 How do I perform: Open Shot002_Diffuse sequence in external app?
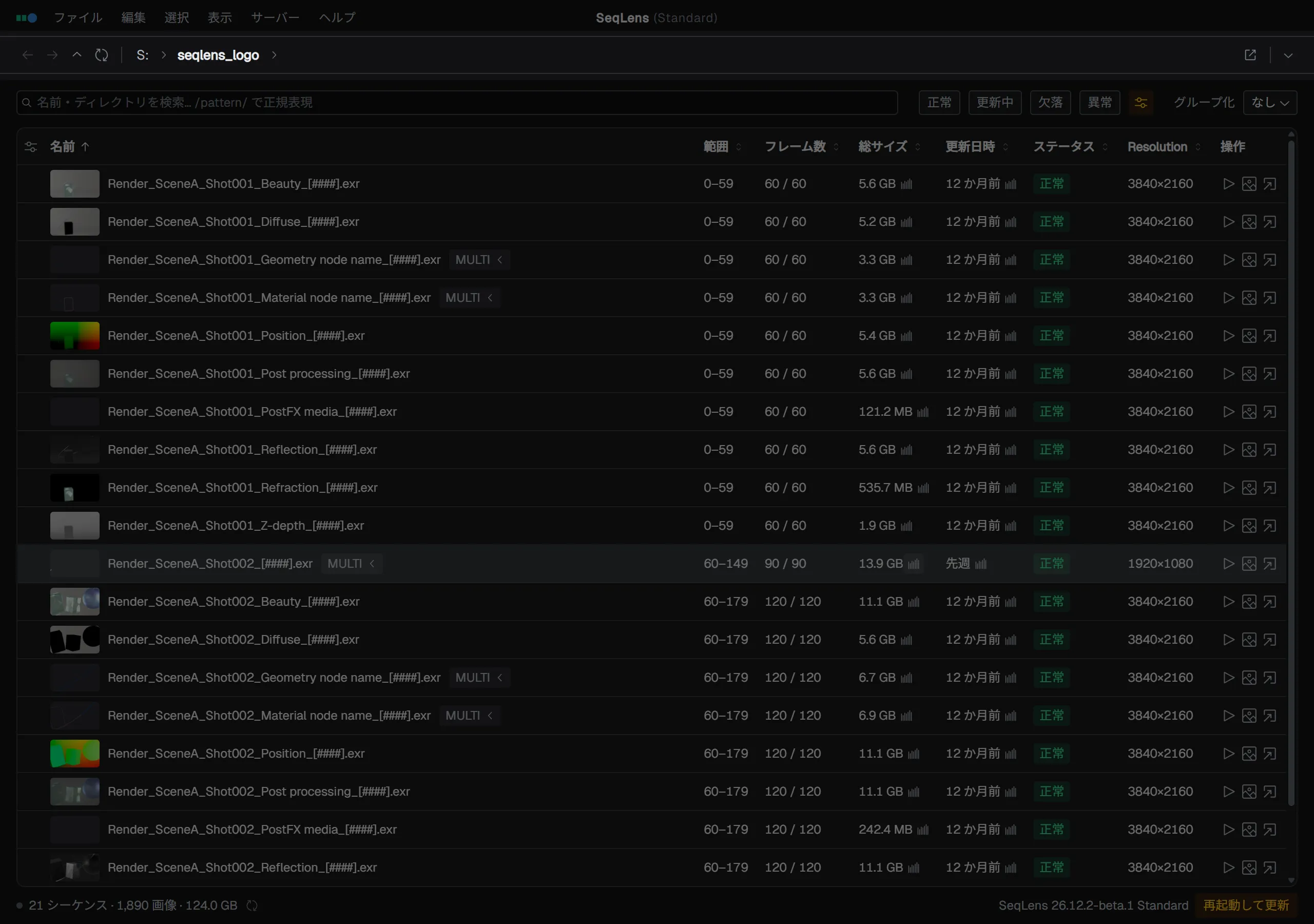[1269, 640]
